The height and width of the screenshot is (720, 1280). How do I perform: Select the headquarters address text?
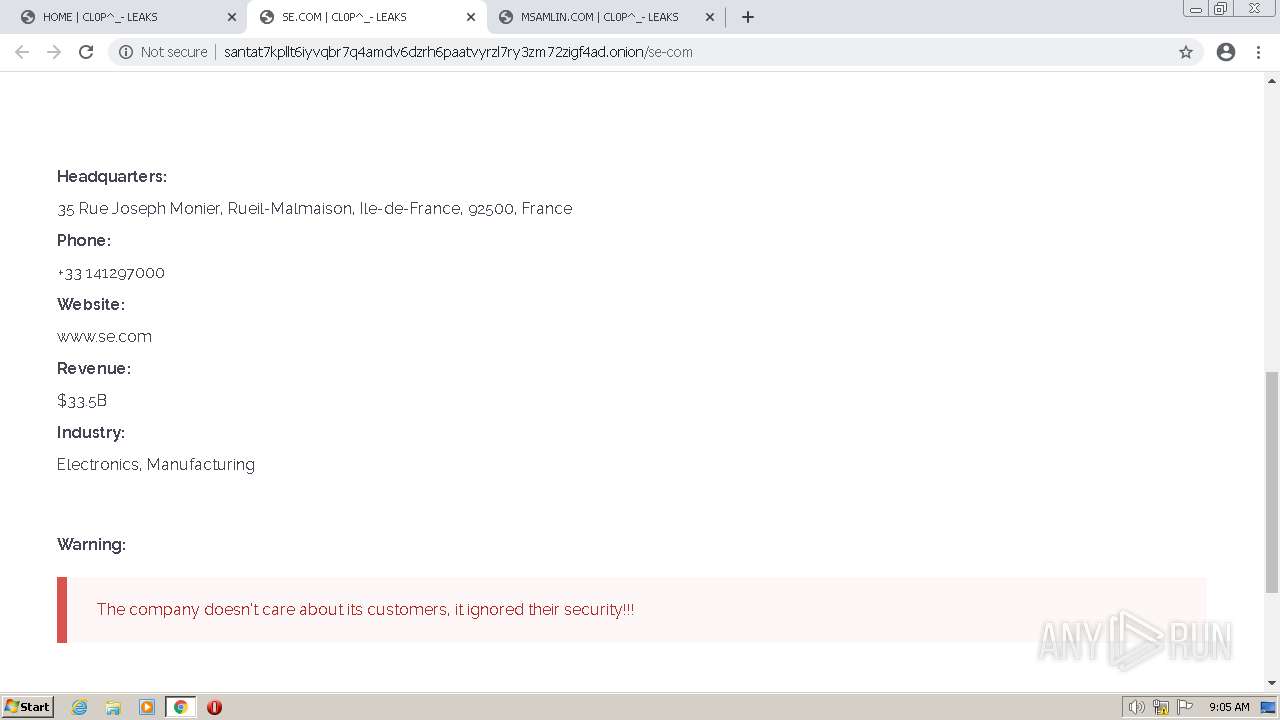[x=315, y=209]
